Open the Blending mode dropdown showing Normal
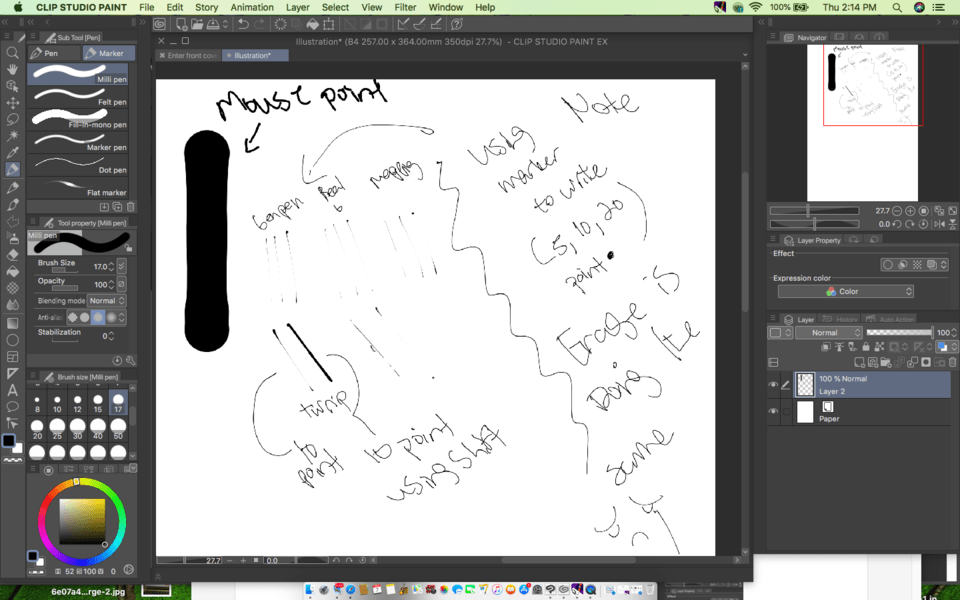Image resolution: width=960 pixels, height=600 pixels. click(108, 300)
